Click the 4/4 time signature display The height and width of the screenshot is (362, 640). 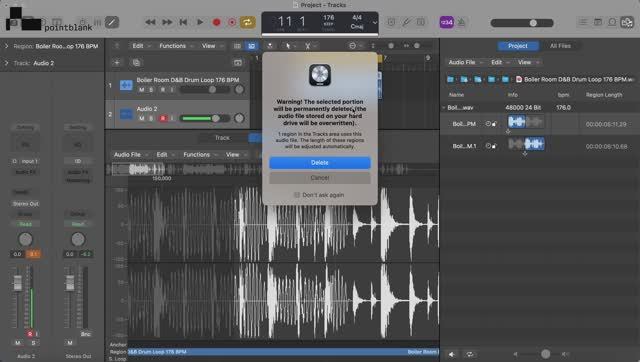[357, 18]
